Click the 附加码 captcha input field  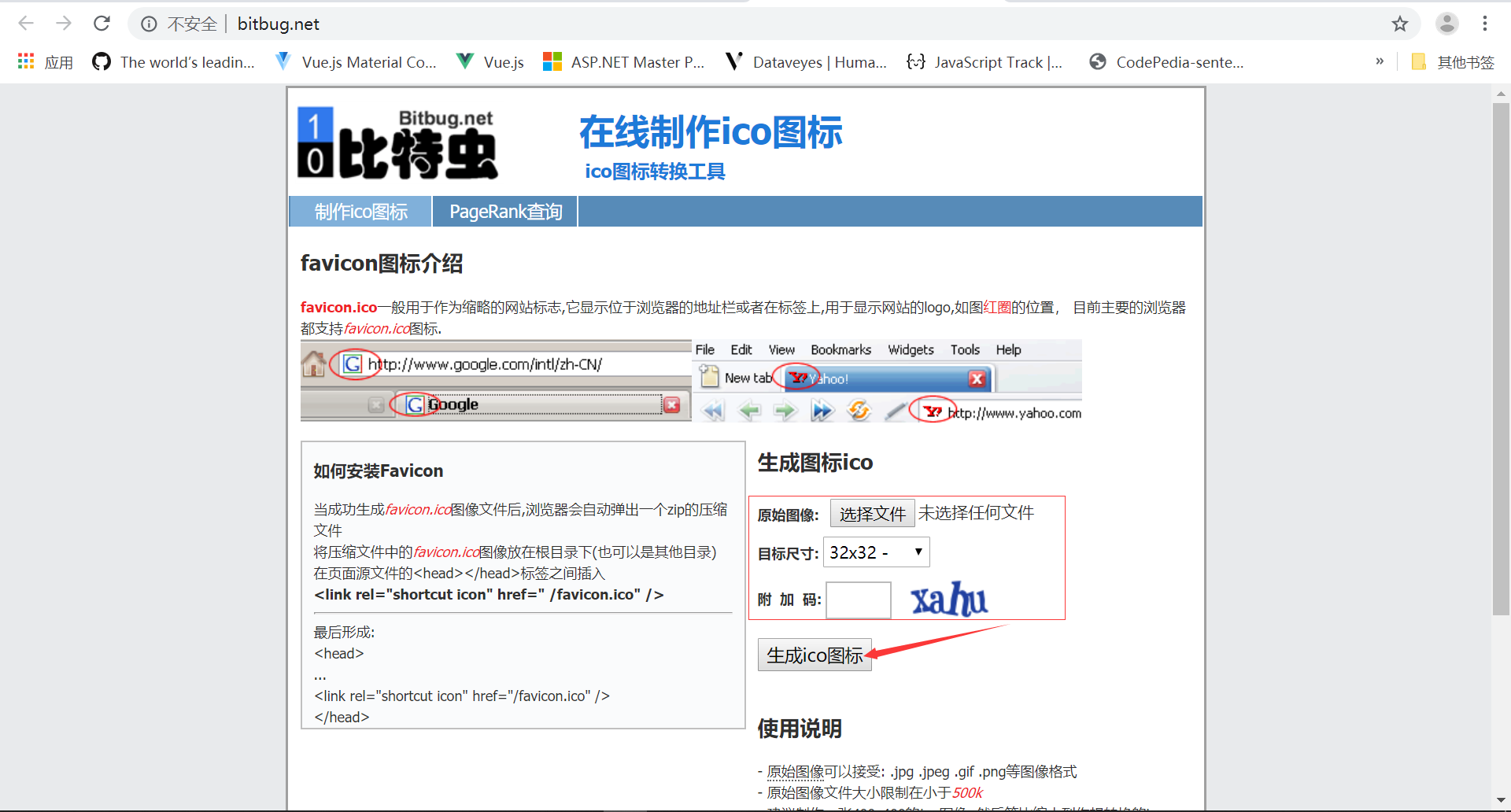tap(857, 600)
